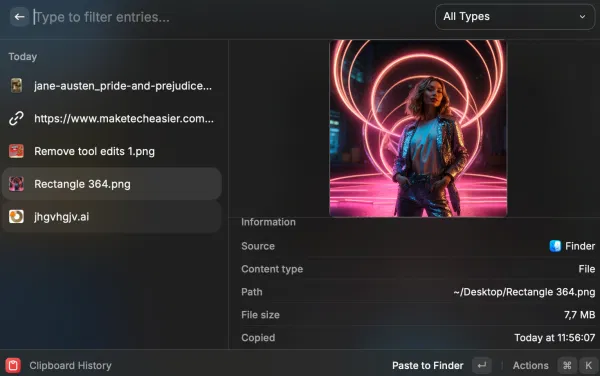The height and width of the screenshot is (376, 600).
Task: Click the neon woman image preview
Action: tap(418, 128)
